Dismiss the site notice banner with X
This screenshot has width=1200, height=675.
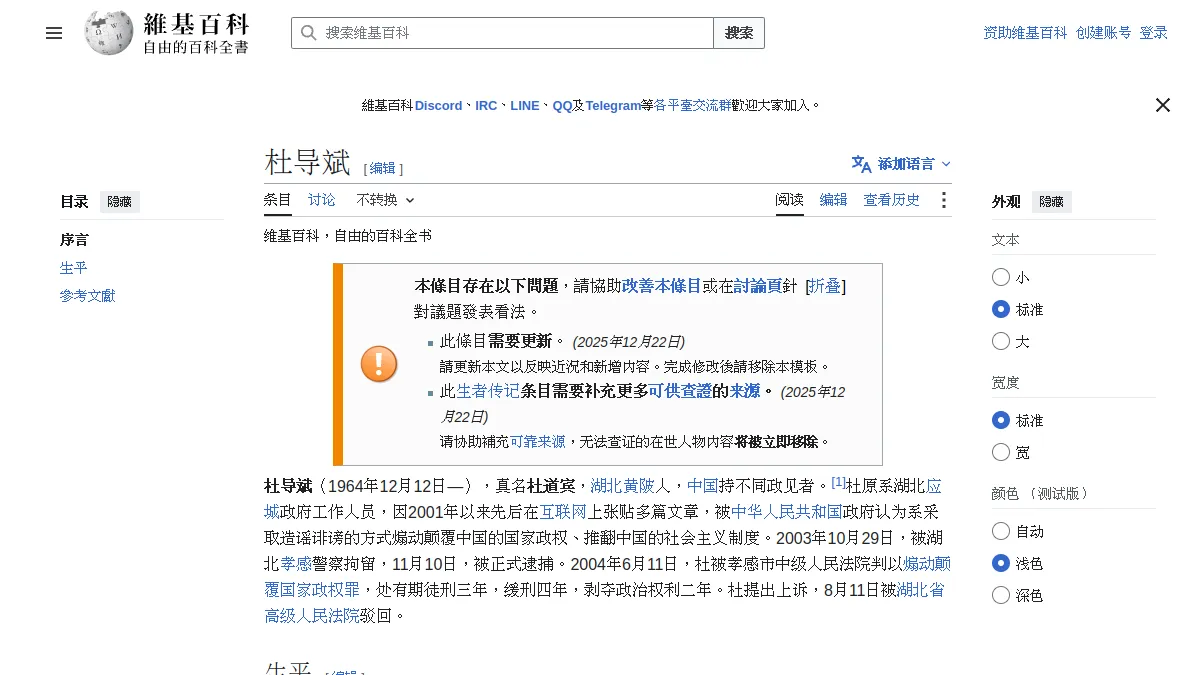pyautogui.click(x=1163, y=105)
